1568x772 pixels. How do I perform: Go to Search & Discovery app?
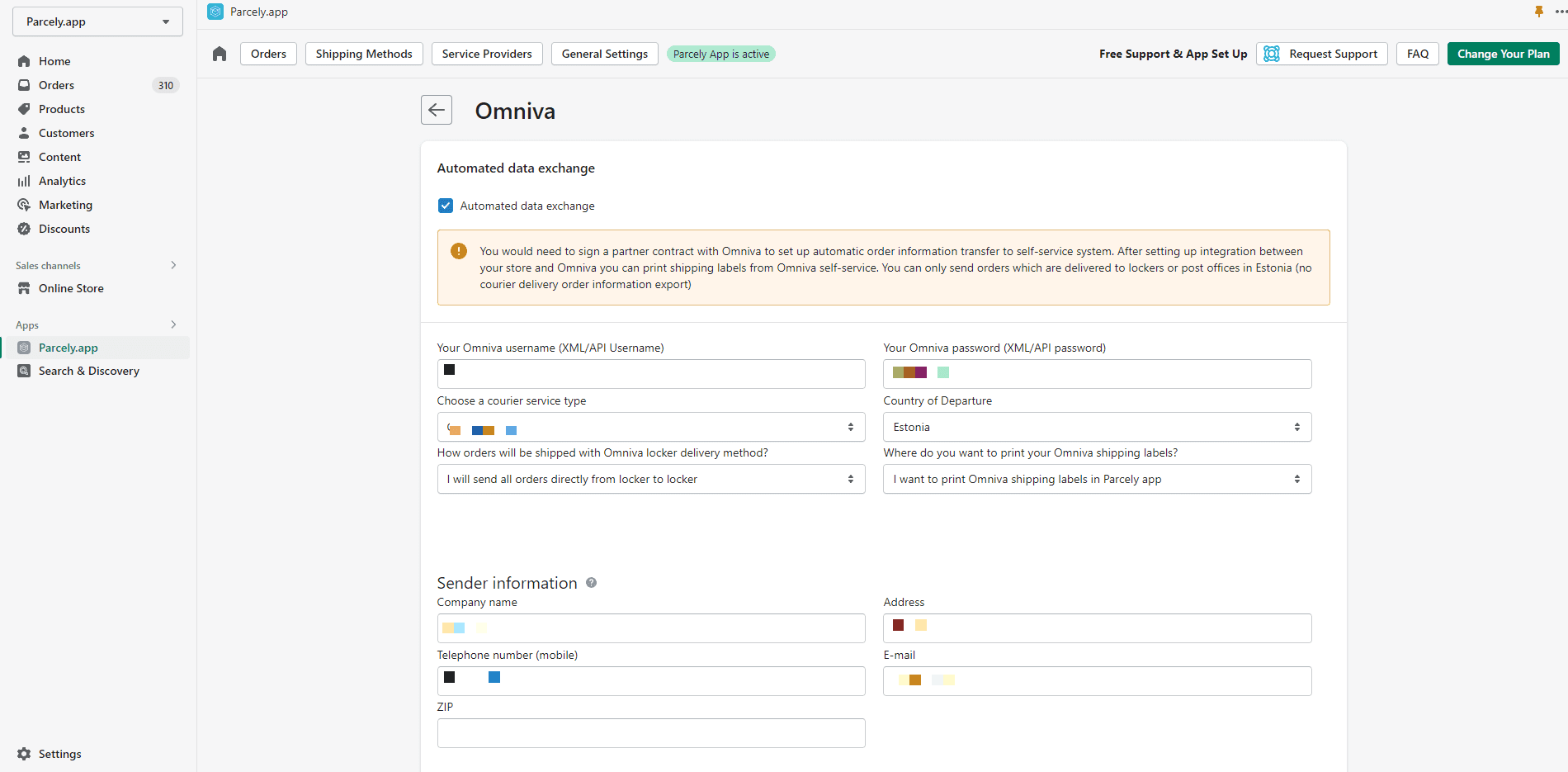[88, 371]
